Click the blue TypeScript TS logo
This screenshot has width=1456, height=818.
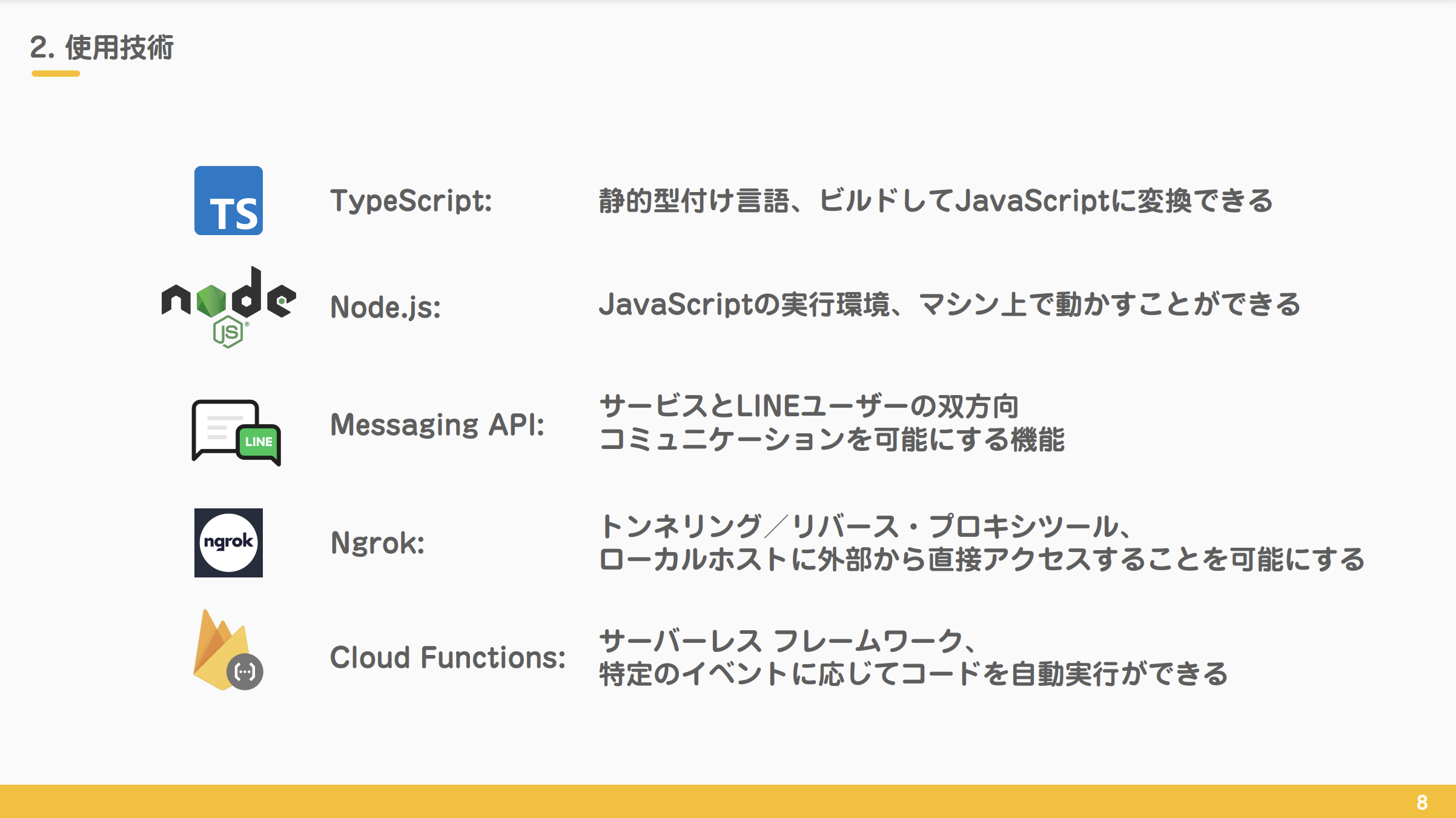point(228,201)
